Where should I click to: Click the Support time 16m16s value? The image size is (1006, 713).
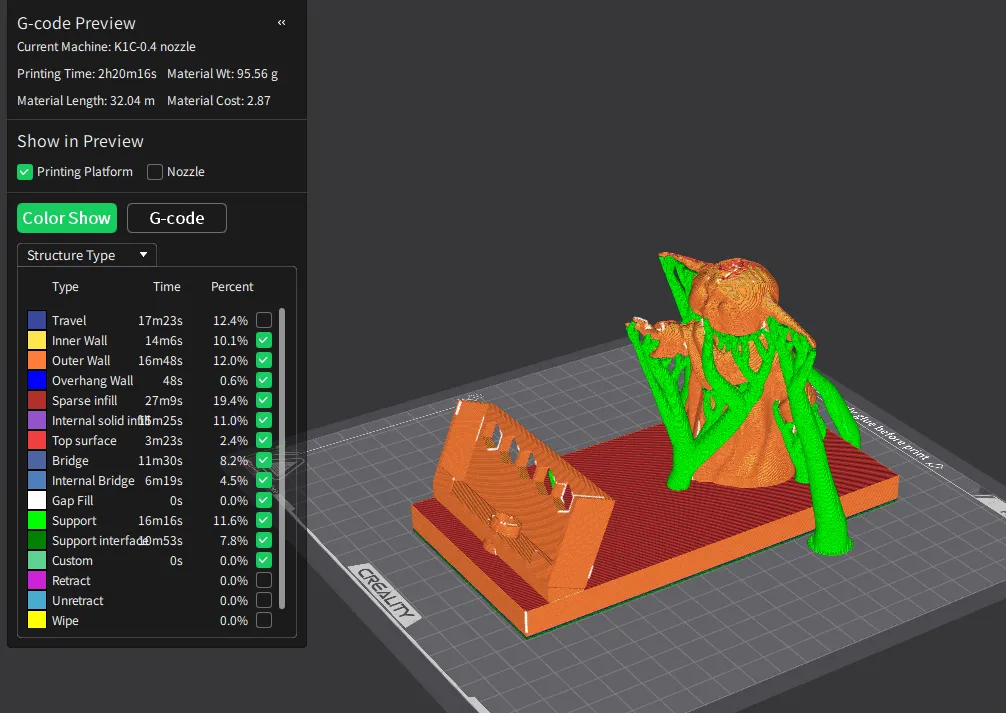[x=160, y=520]
